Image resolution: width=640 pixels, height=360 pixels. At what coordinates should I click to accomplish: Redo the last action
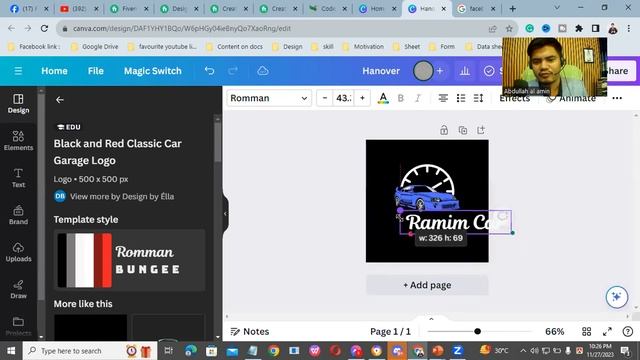[x=233, y=71]
